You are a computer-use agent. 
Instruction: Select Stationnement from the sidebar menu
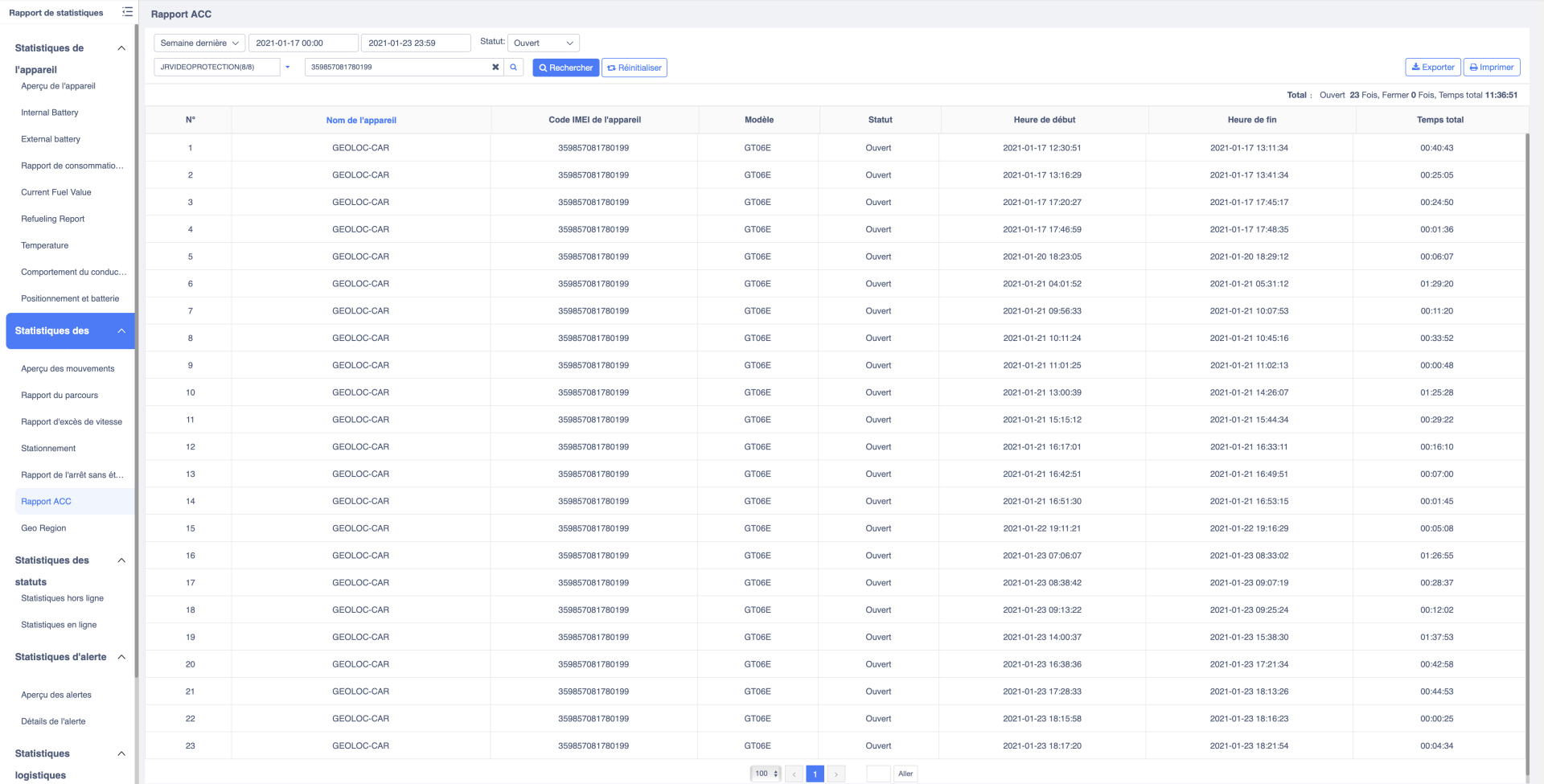[48, 449]
